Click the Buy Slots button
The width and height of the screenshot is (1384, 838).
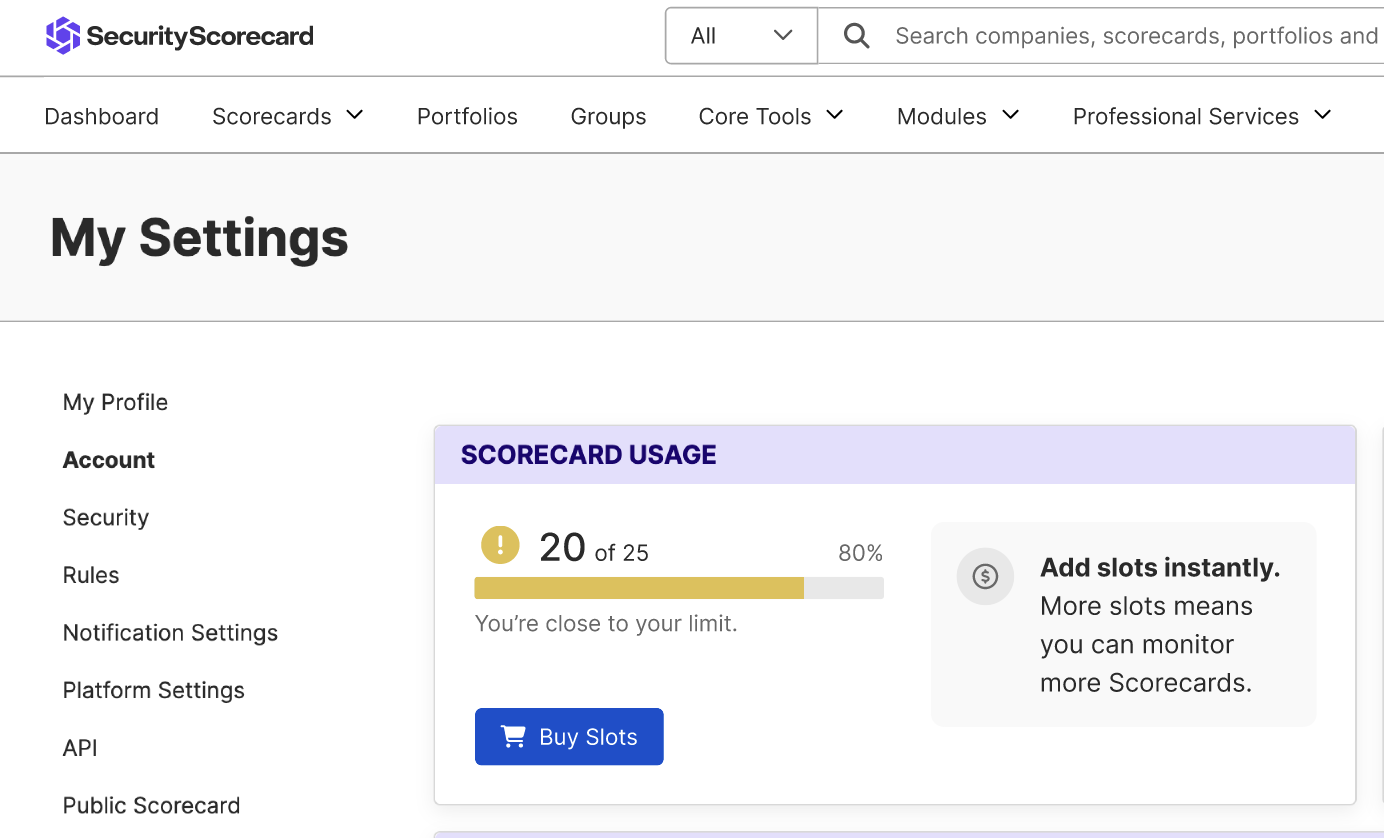[x=569, y=737]
